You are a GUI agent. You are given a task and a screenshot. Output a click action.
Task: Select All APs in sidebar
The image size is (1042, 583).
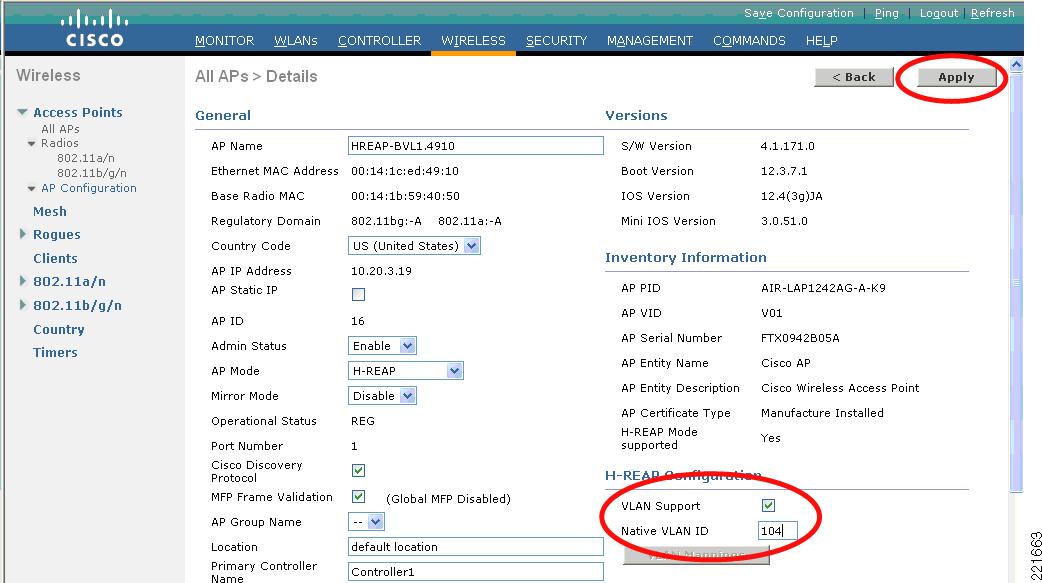click(x=60, y=129)
